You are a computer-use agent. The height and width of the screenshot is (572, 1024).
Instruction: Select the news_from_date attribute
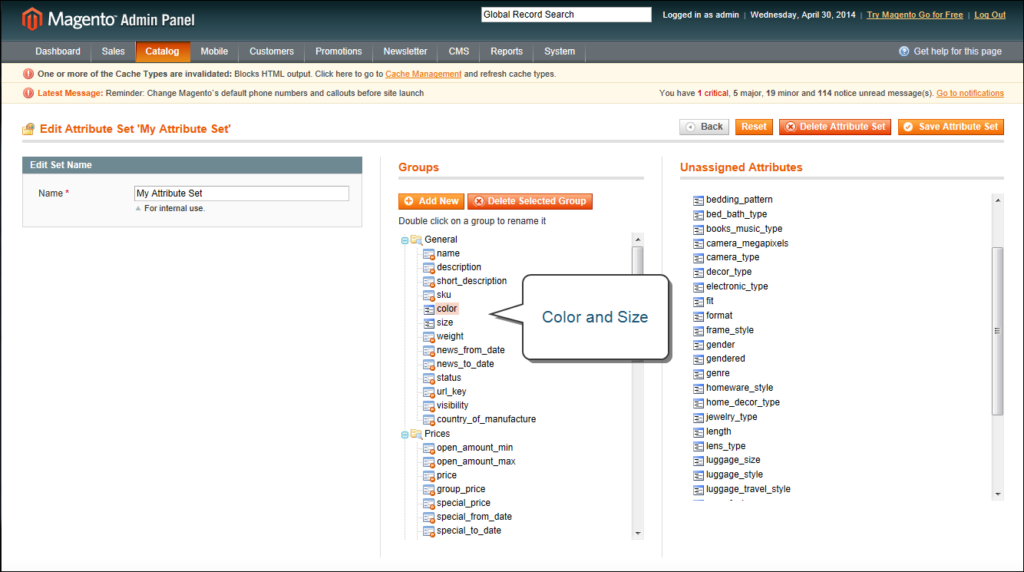pyautogui.click(x=470, y=350)
